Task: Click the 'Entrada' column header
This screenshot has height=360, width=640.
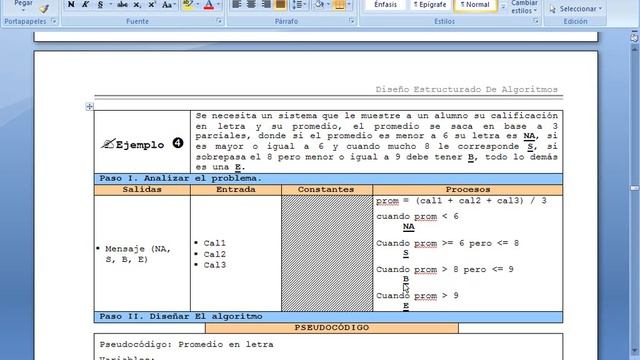Action: pos(236,189)
